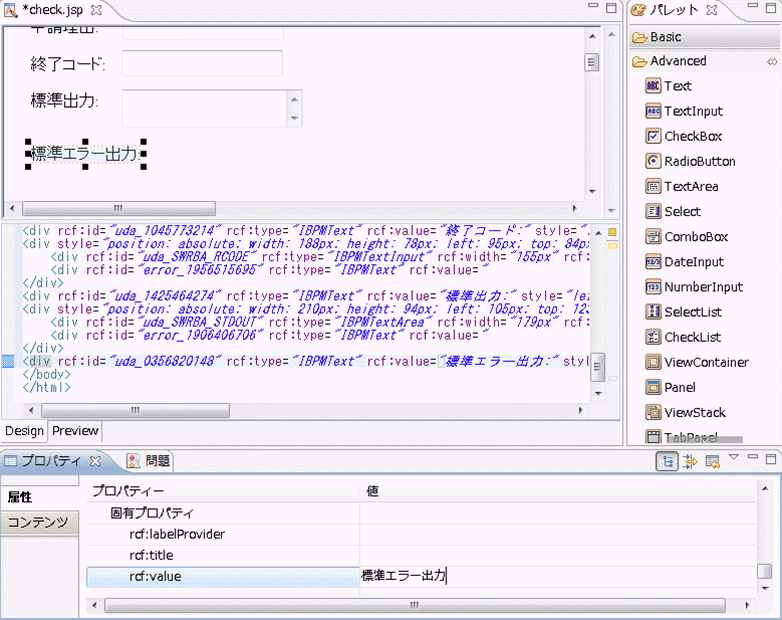Pick the NumberInput palette component

coord(703,287)
